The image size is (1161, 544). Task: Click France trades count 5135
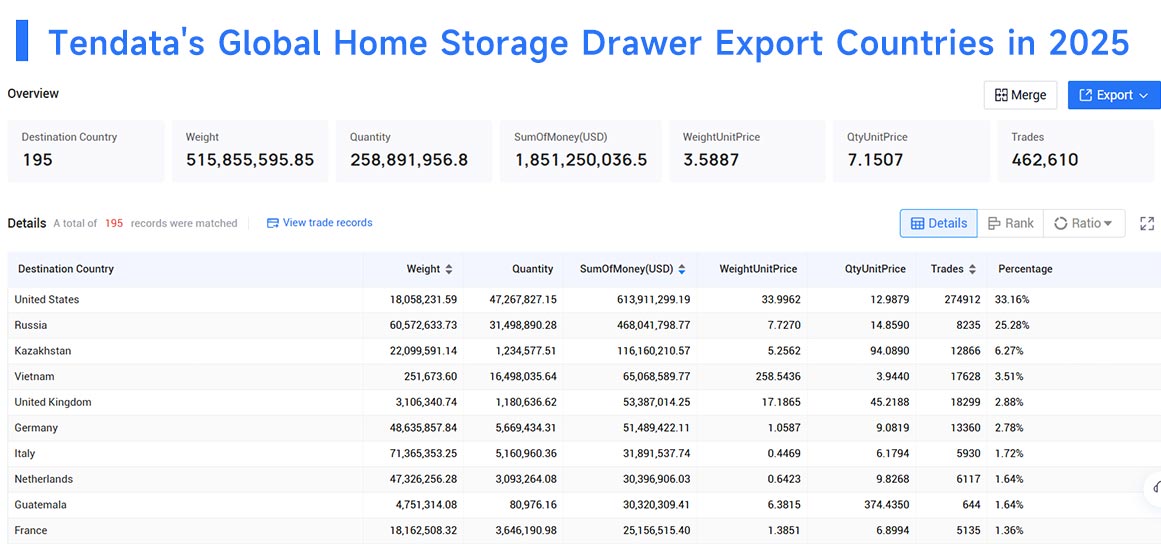tap(967, 531)
